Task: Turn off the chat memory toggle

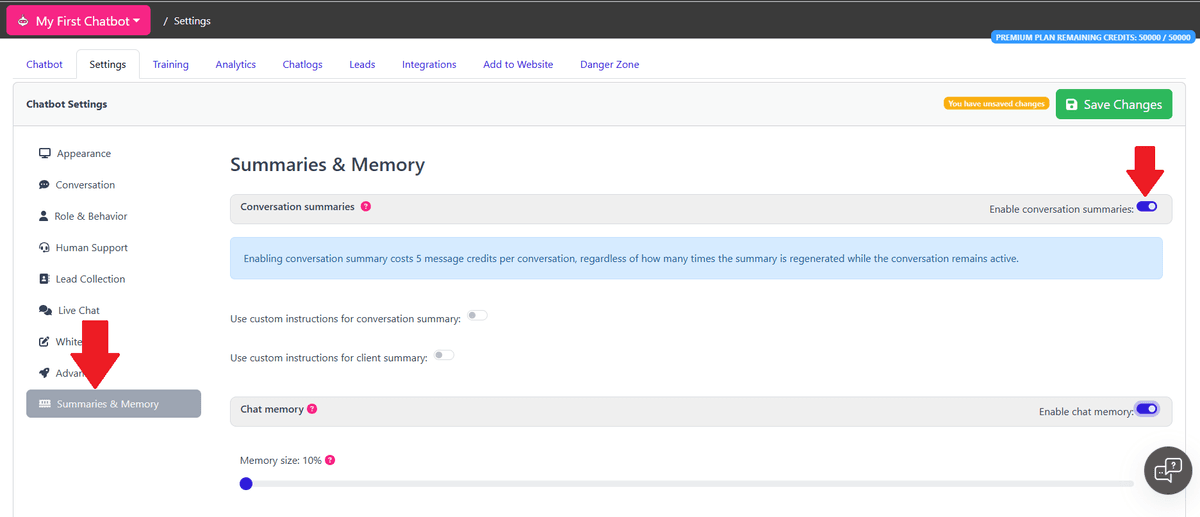Action: 1146,409
